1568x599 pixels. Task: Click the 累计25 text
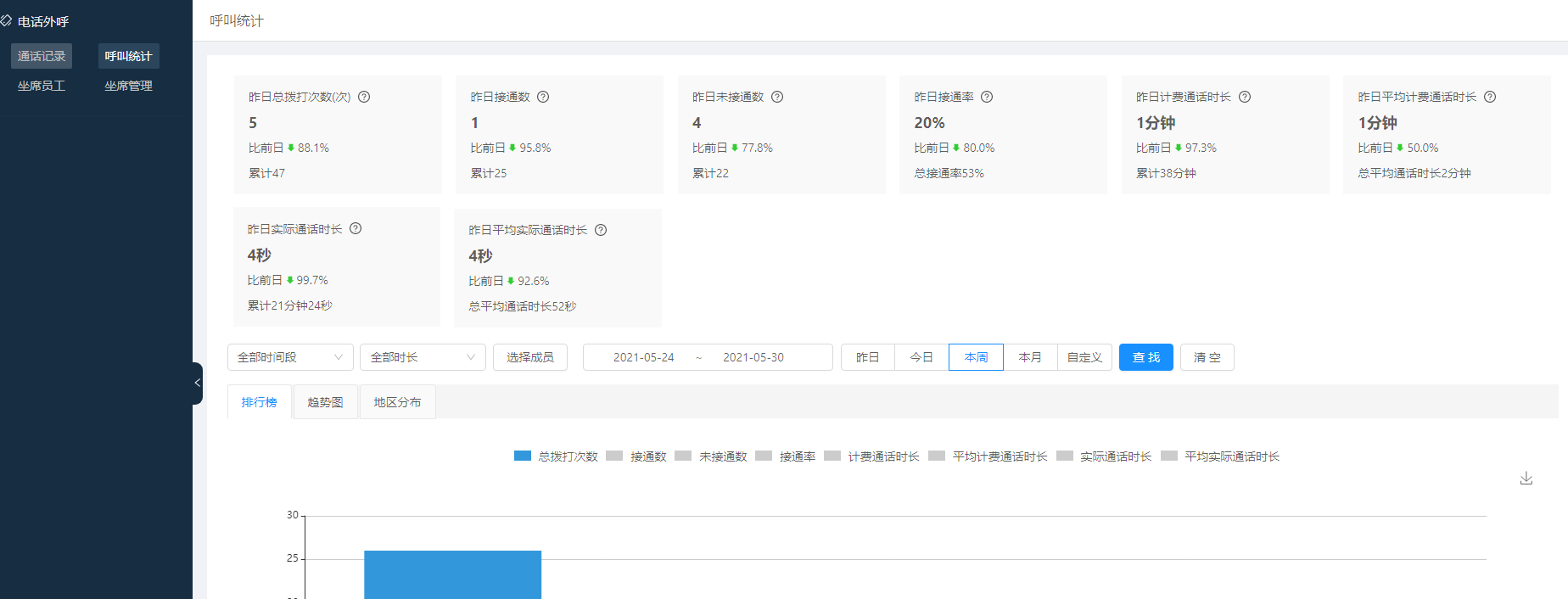(x=489, y=173)
